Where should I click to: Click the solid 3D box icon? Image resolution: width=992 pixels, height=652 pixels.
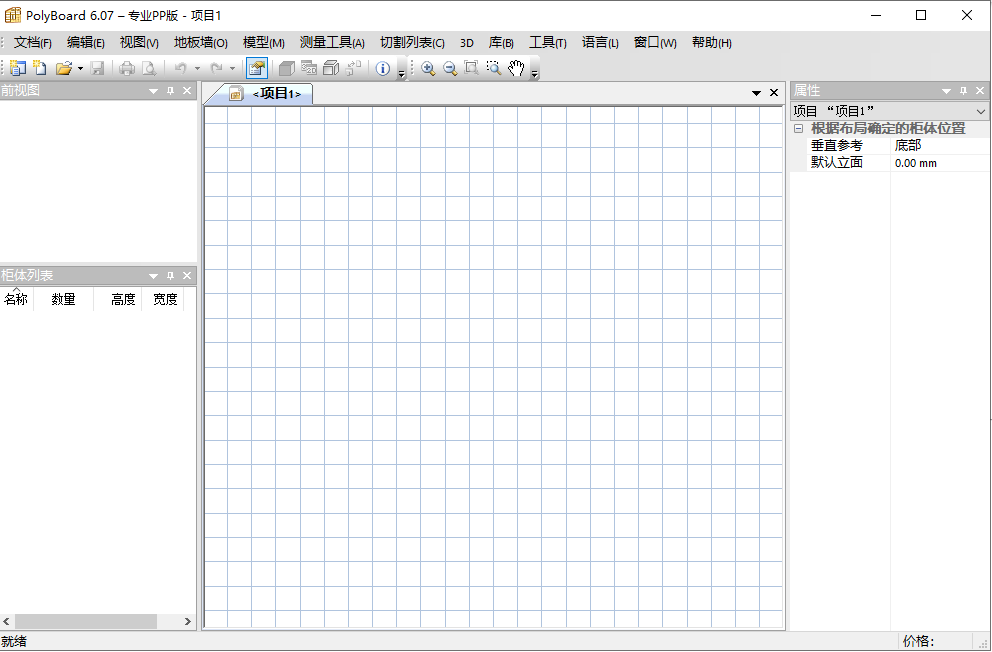[x=287, y=68]
